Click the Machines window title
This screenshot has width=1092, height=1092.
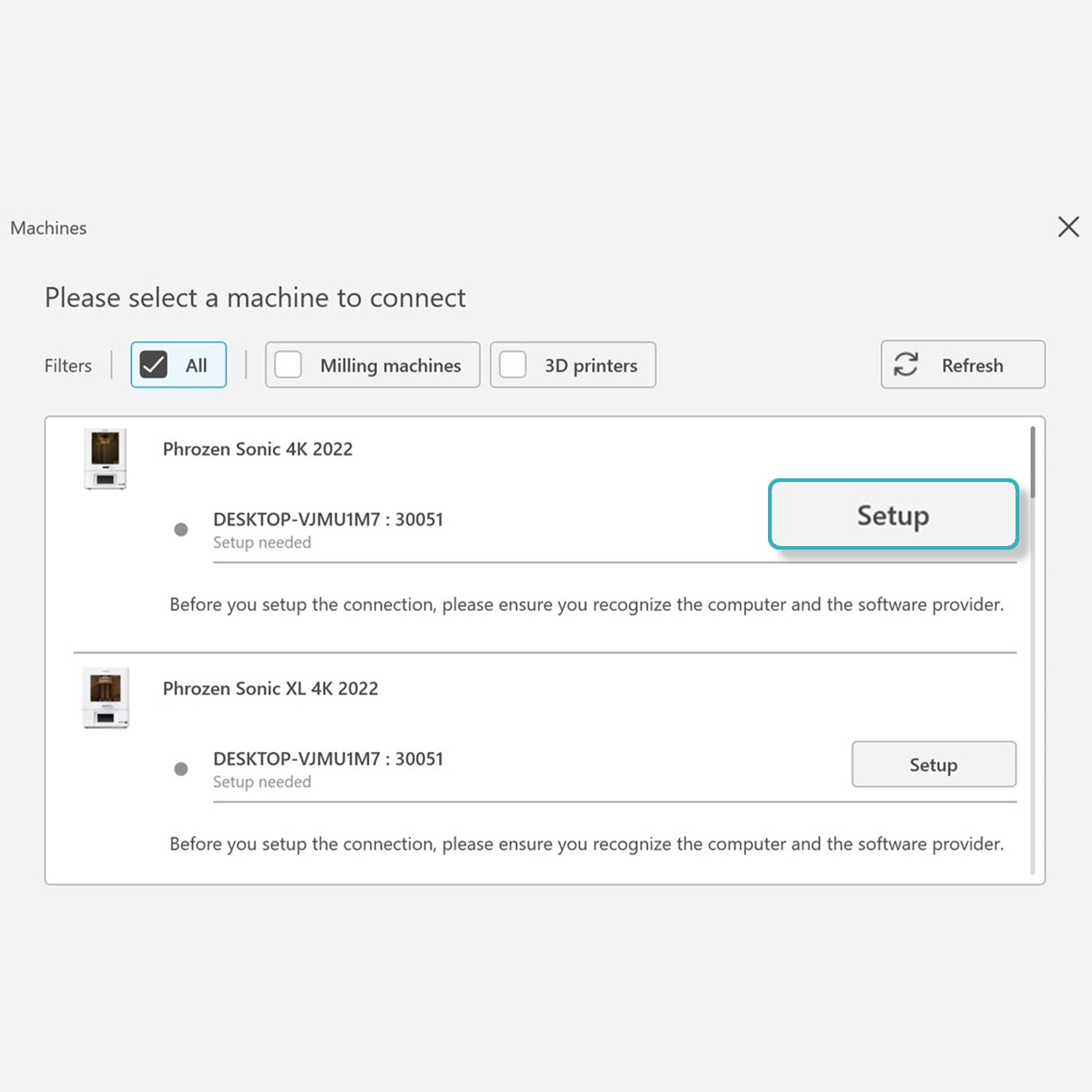click(49, 229)
